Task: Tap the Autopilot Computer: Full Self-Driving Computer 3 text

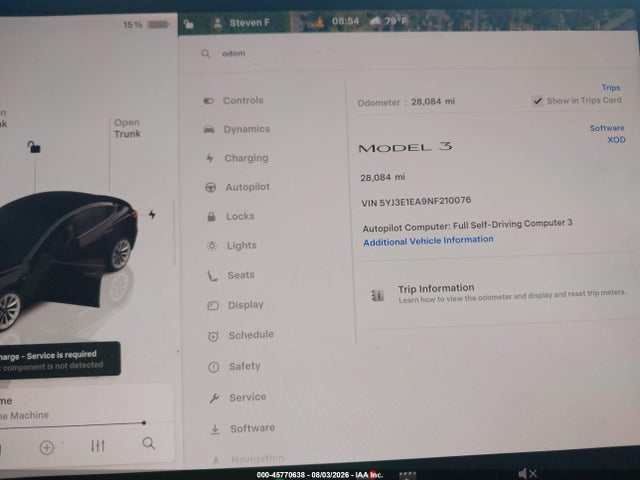Action: tap(467, 225)
